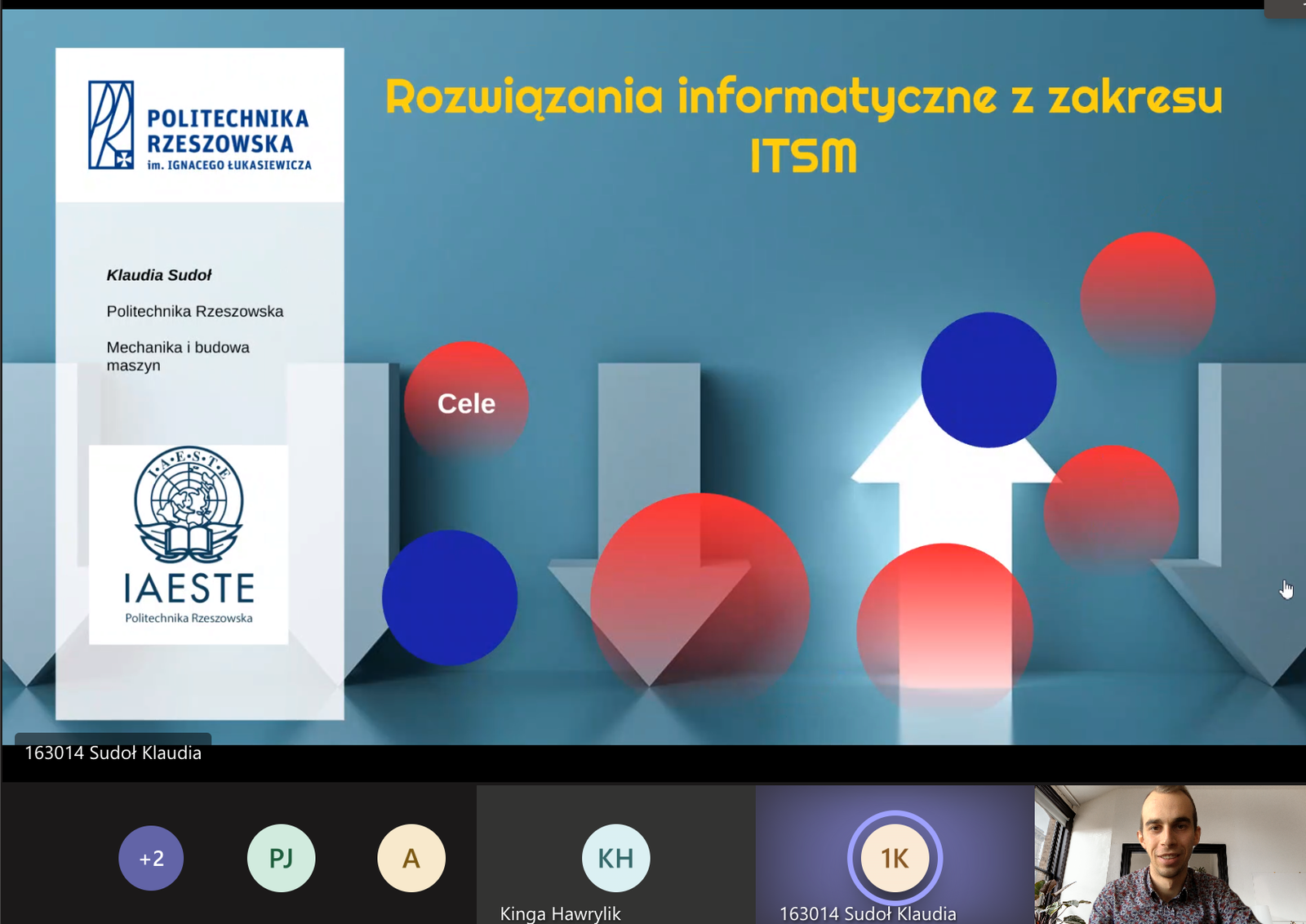The width and height of the screenshot is (1306, 924).
Task: Click the IAESTE globe emblem logo
Action: pos(189,506)
